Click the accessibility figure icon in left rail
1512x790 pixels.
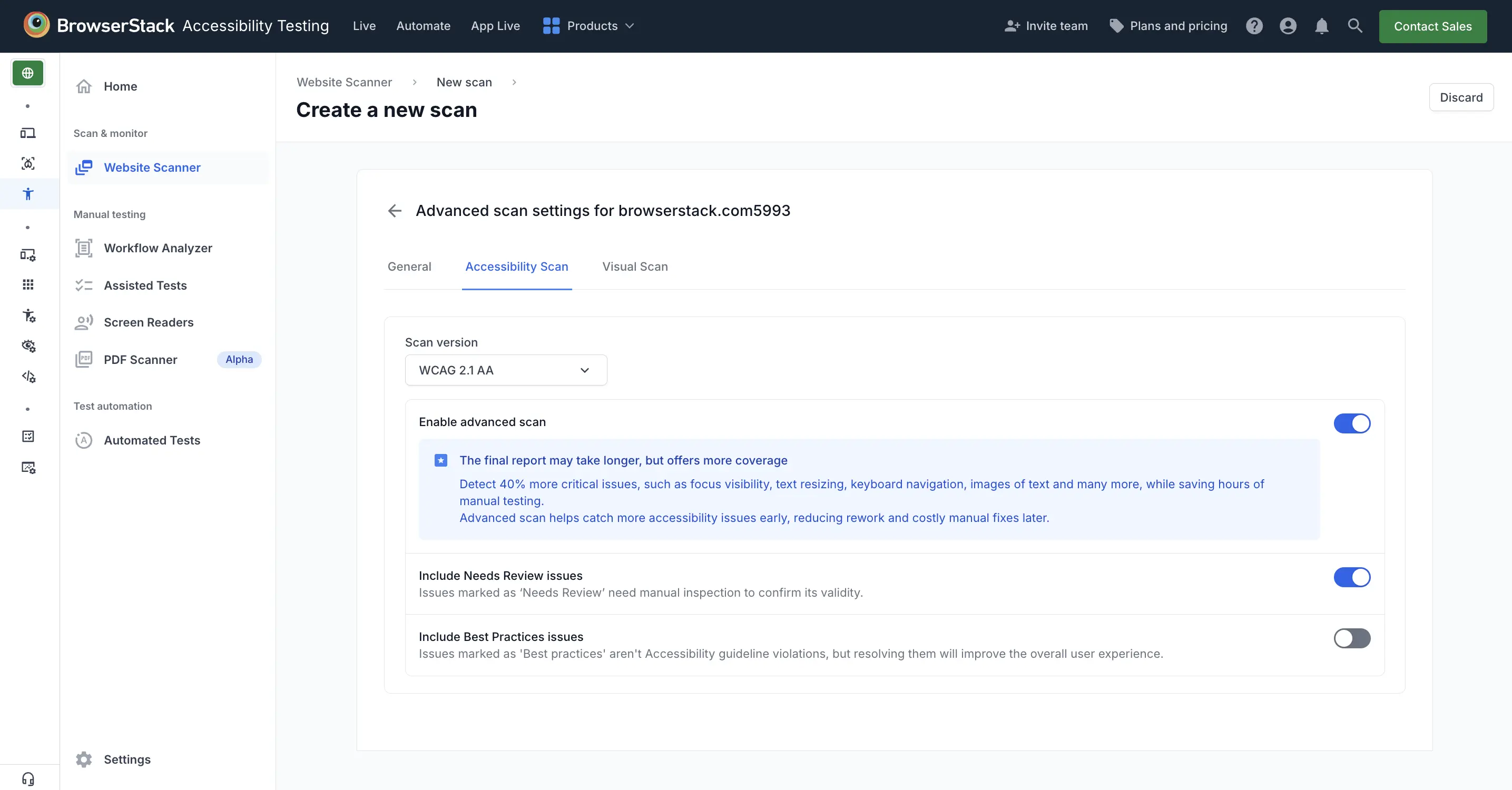[27, 194]
